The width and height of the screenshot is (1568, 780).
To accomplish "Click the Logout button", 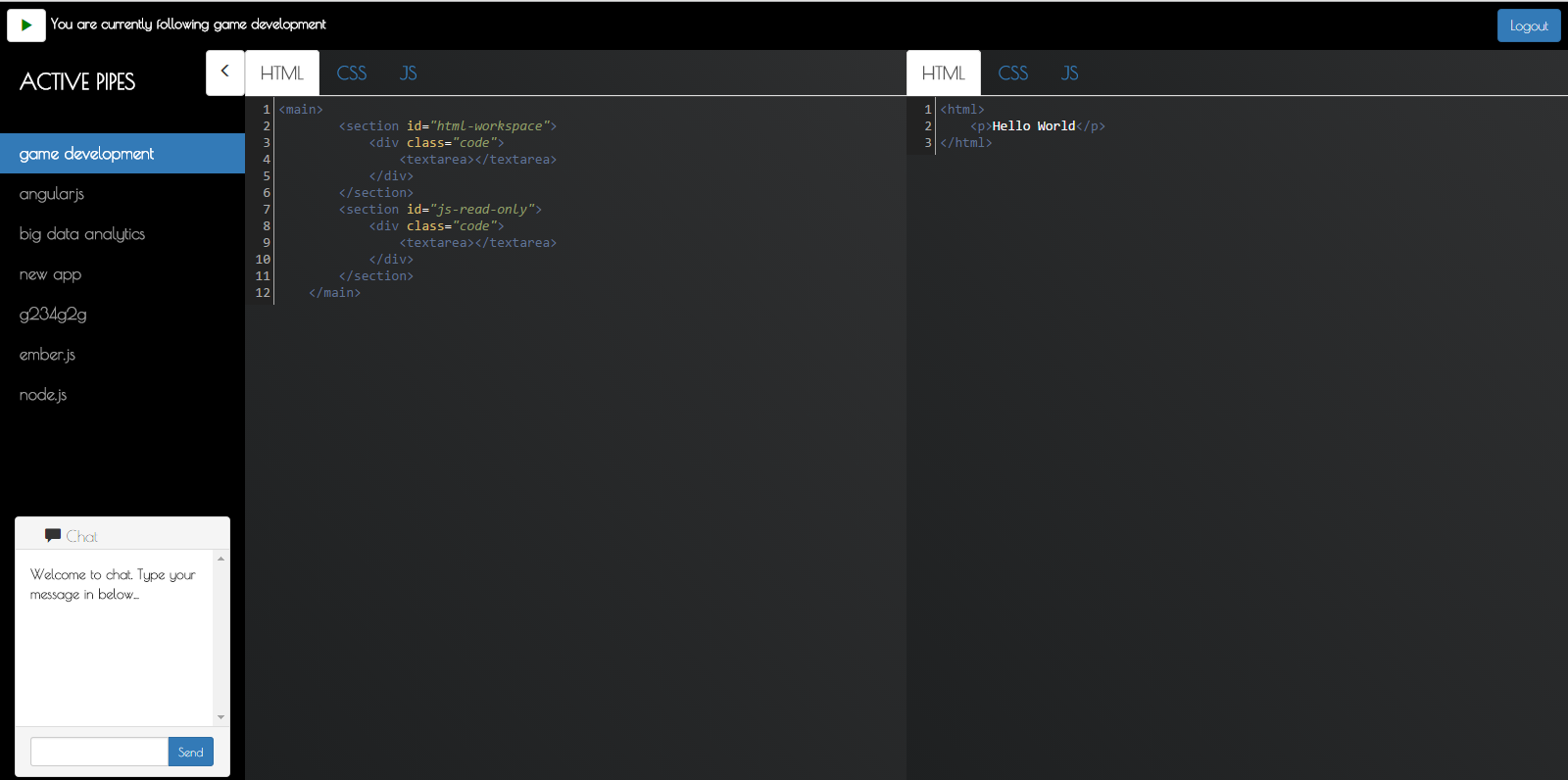I will coord(1529,25).
